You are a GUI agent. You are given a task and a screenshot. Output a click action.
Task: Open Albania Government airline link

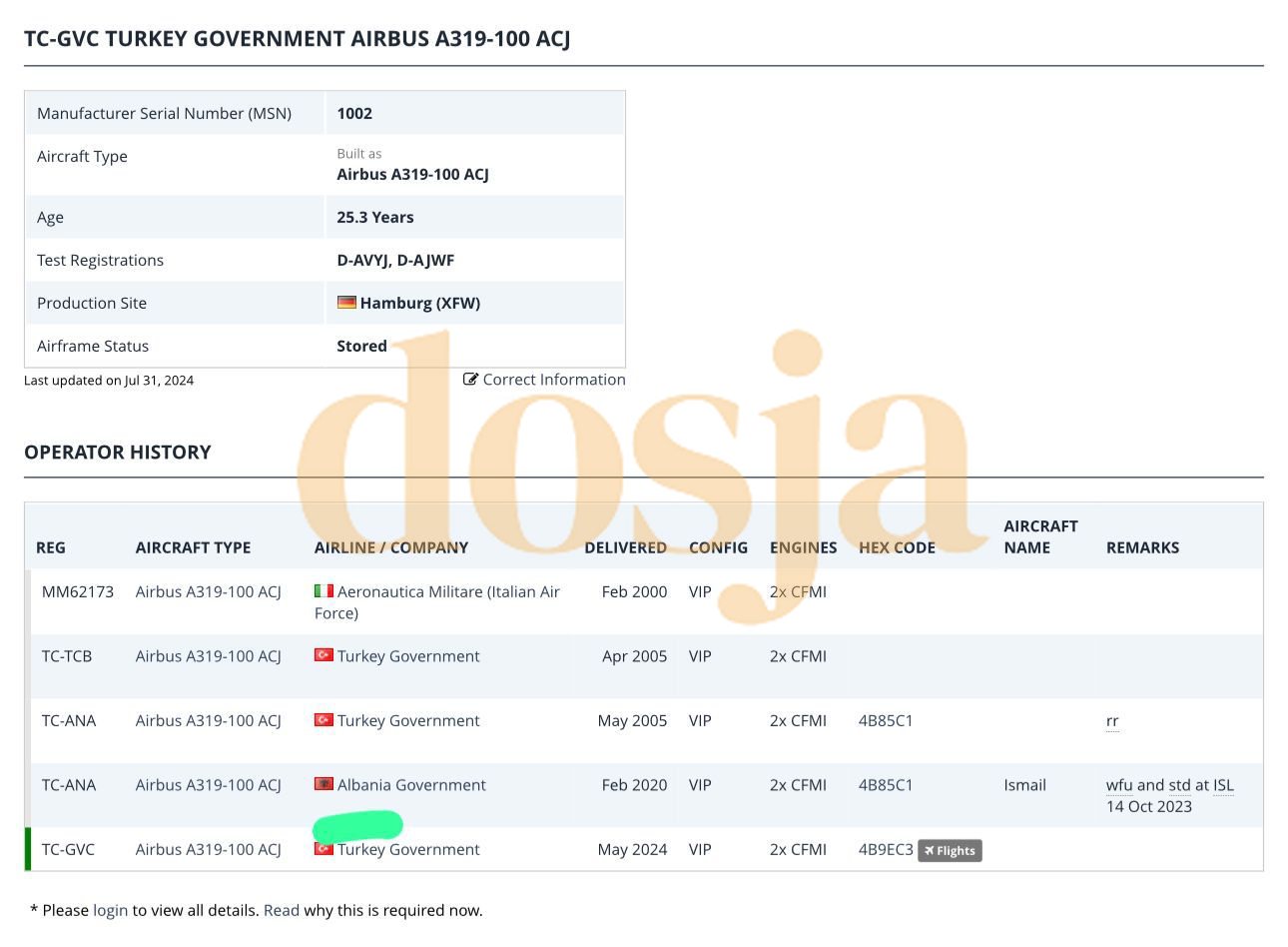click(x=411, y=785)
